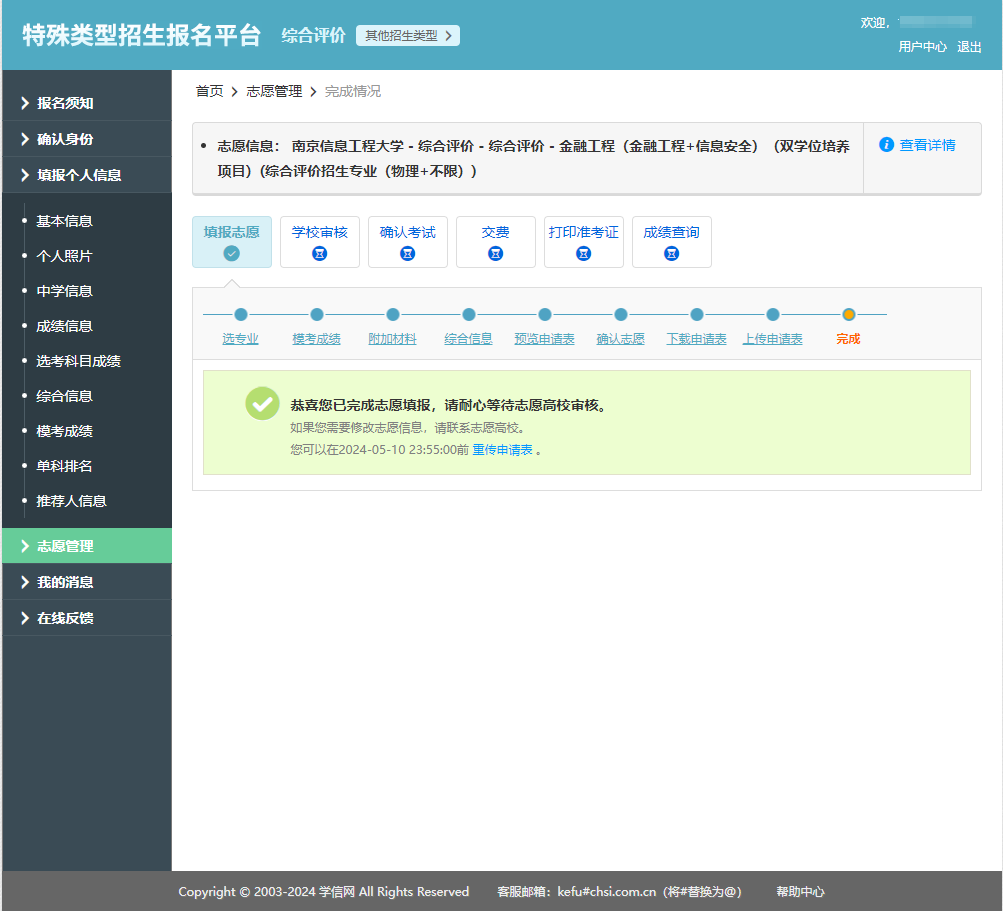1003x911 pixels.
Task: Click the 完成情况 breadcrumb text
Action: [x=352, y=91]
